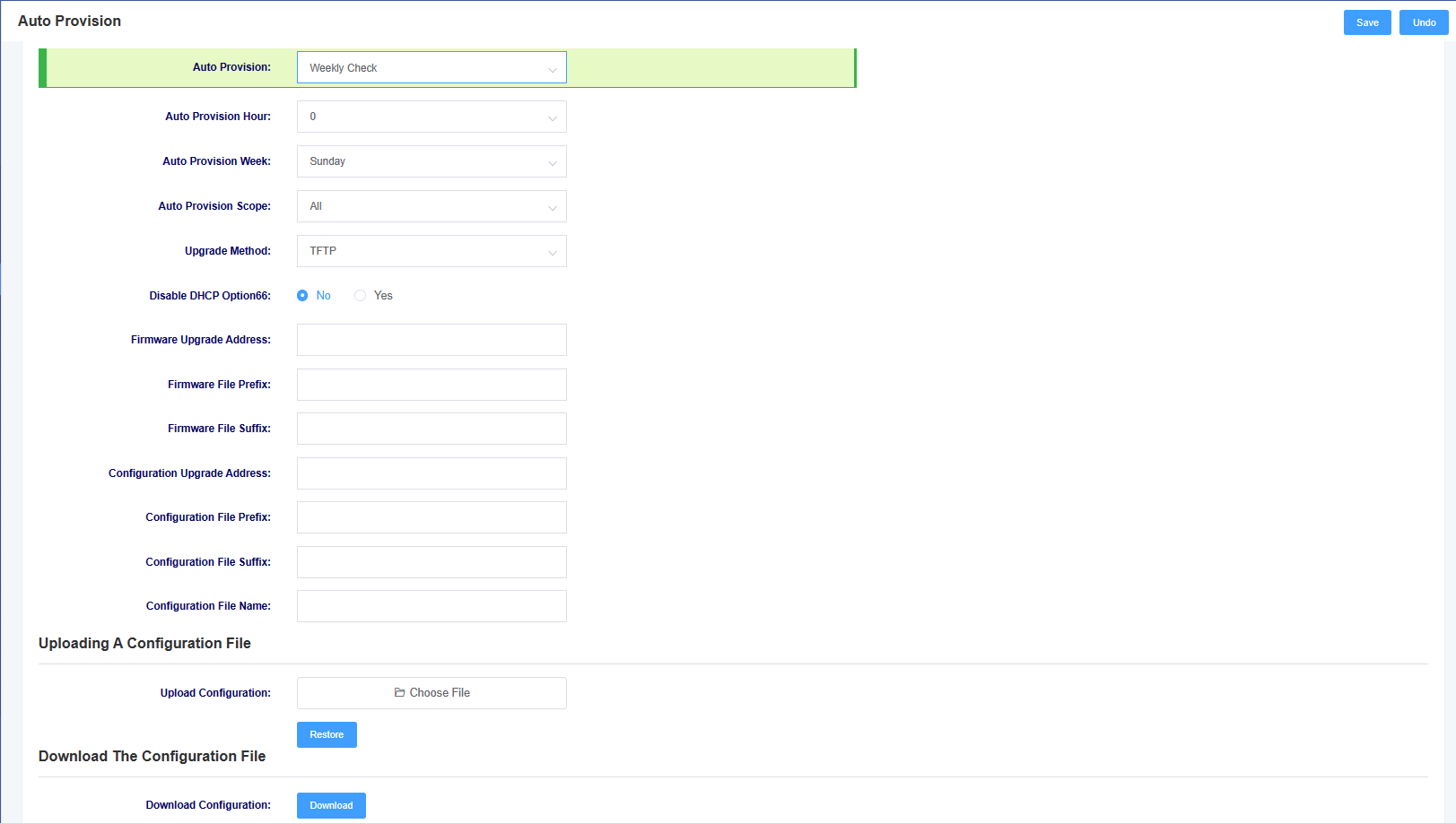This screenshot has width=1456, height=824.
Task: Click the Uploading A Configuration File heading
Action: pyautogui.click(x=144, y=644)
